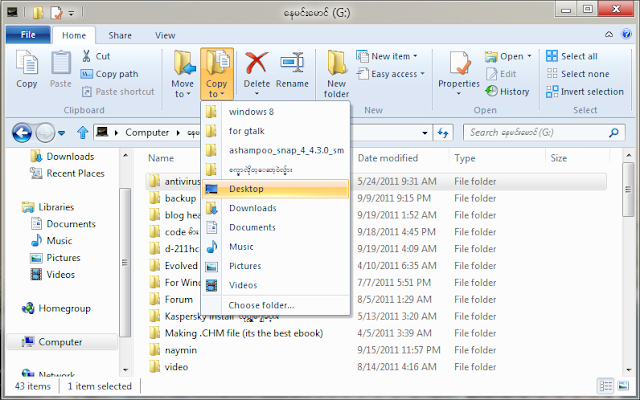Open the Help question mark icon
This screenshot has width=640, height=400.
pyautogui.click(x=627, y=34)
